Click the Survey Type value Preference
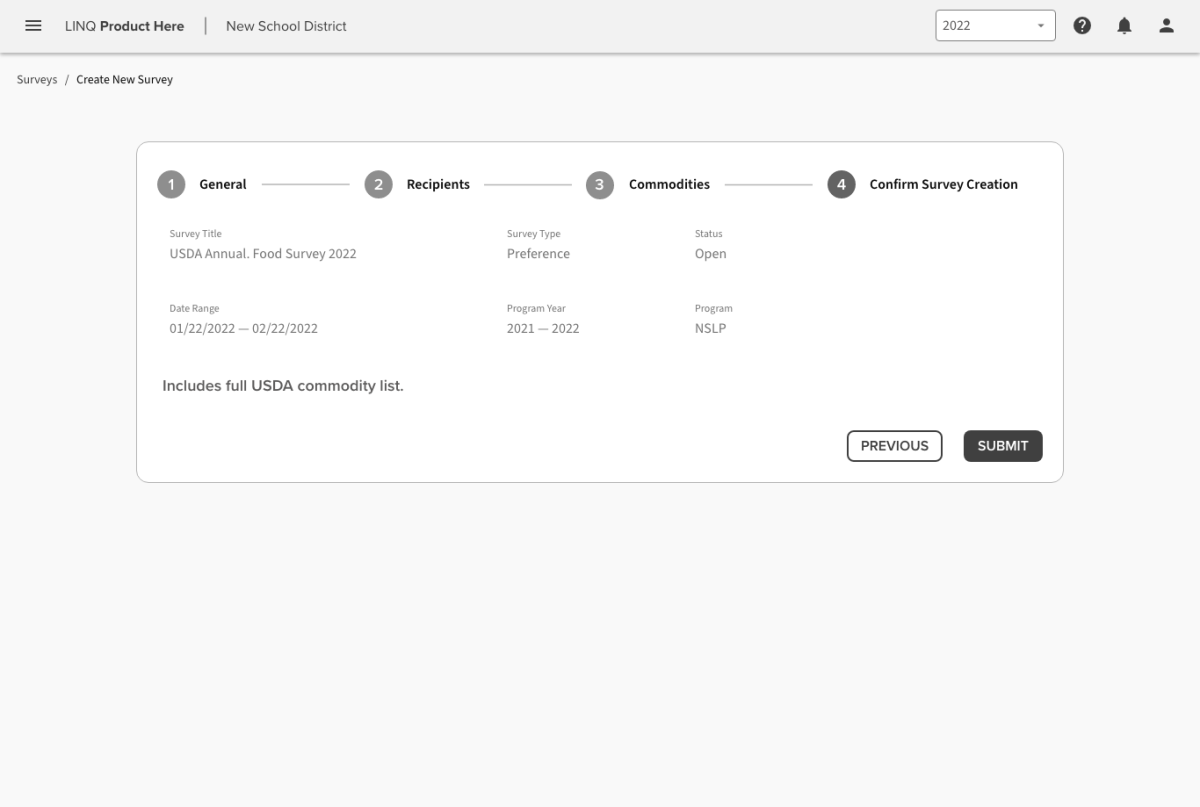1200x807 pixels. pos(538,254)
